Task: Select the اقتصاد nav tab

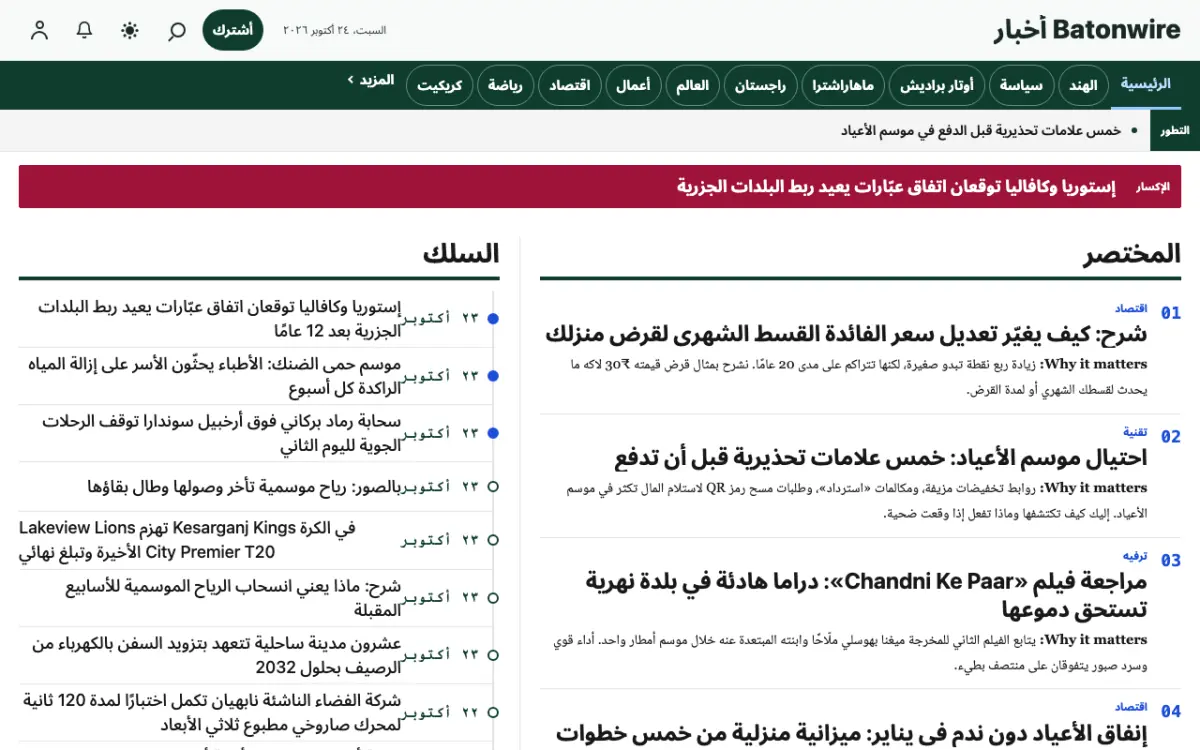Action: point(569,86)
